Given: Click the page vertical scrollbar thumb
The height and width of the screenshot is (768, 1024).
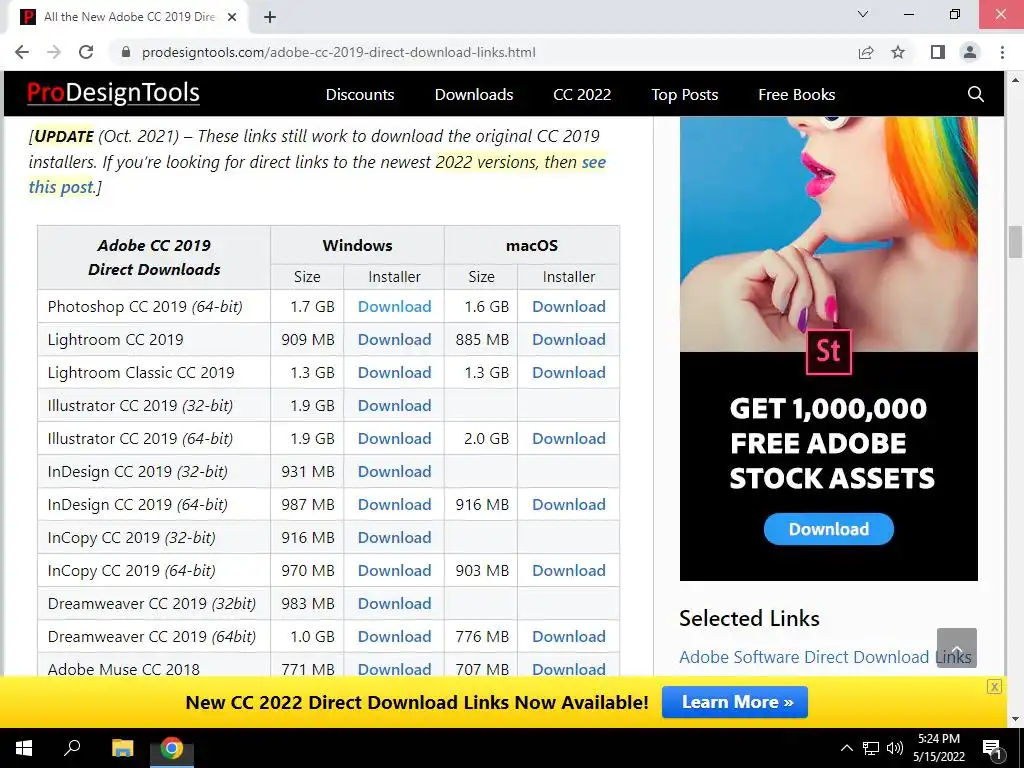Looking at the screenshot, I should coord(1015,242).
